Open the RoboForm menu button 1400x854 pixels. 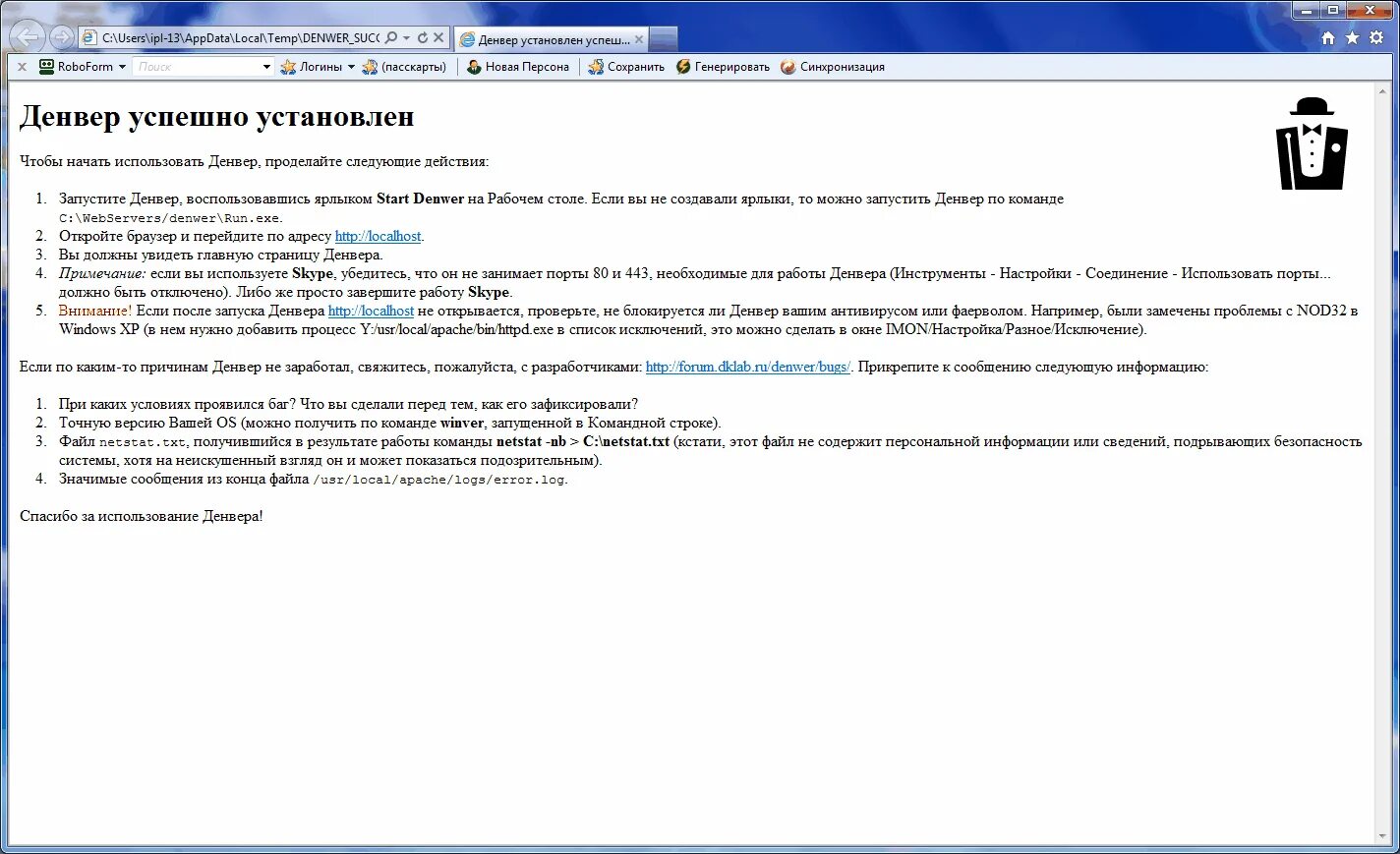coord(83,67)
